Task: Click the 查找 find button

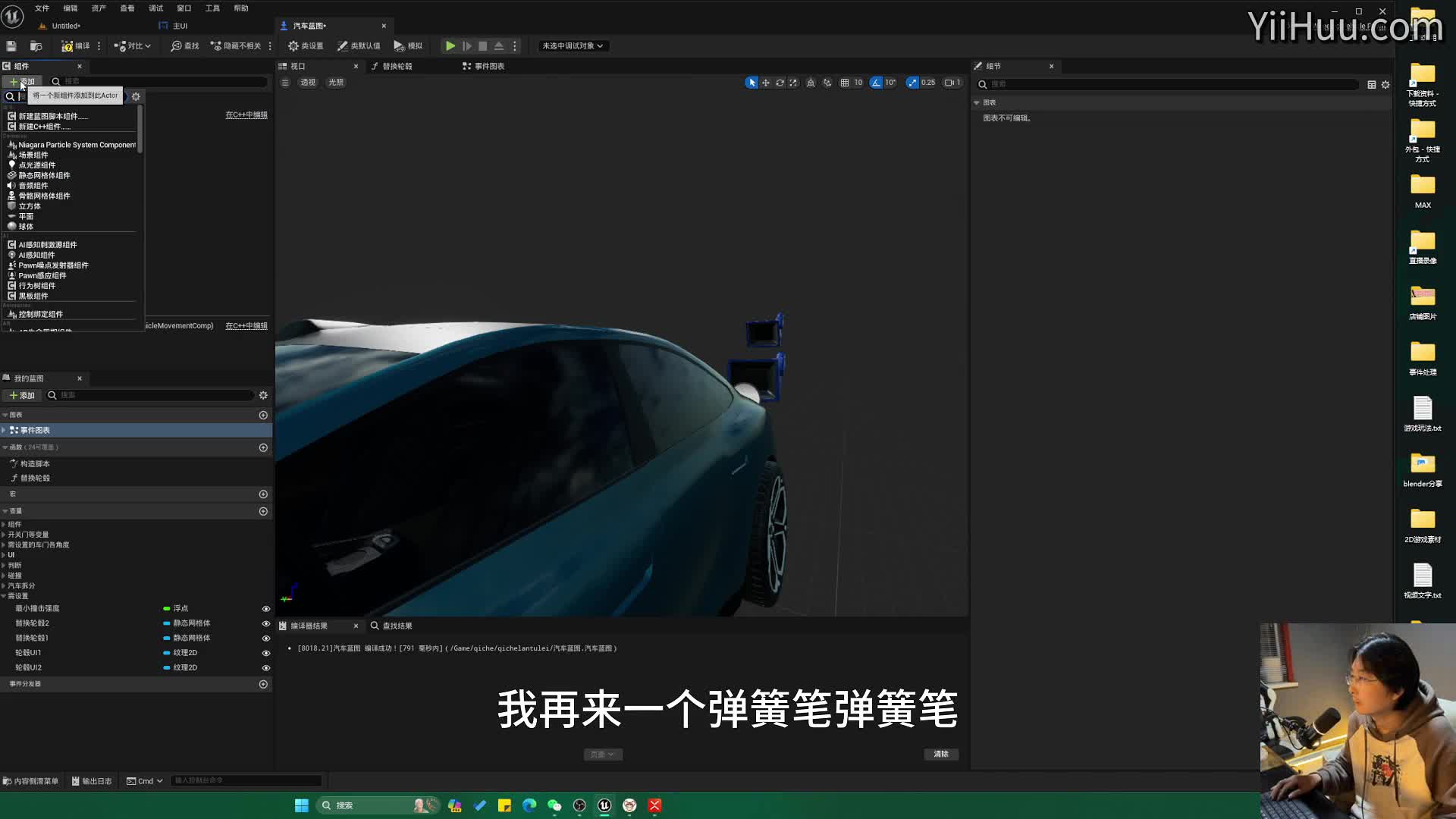Action: tap(185, 46)
